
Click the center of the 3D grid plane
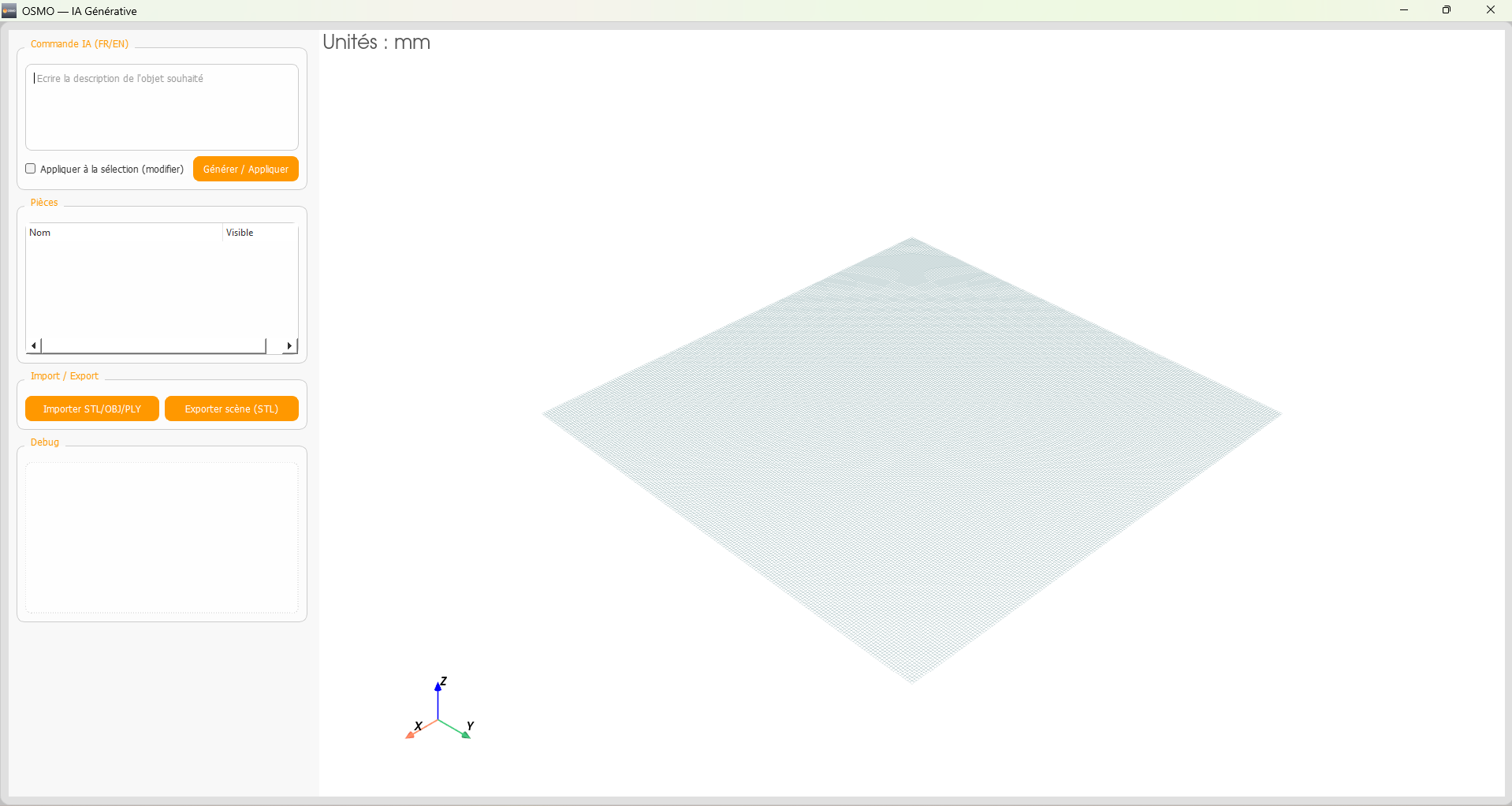[x=911, y=459]
